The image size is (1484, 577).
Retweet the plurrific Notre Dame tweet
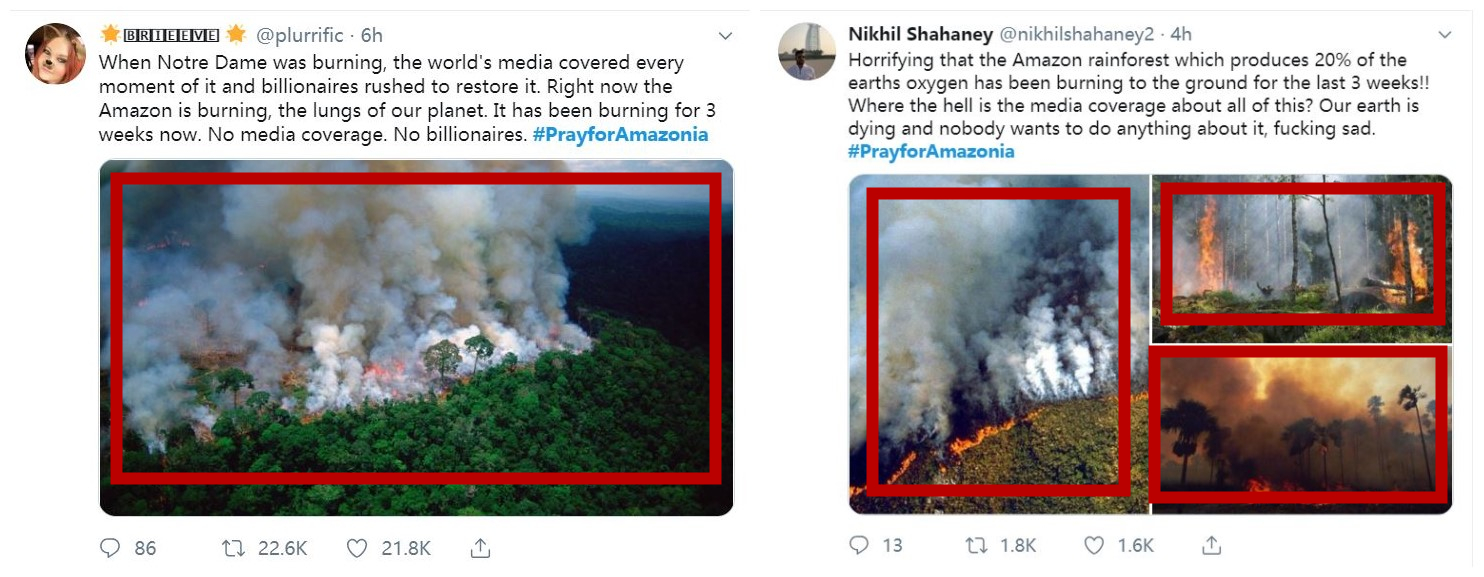pyautogui.click(x=233, y=548)
